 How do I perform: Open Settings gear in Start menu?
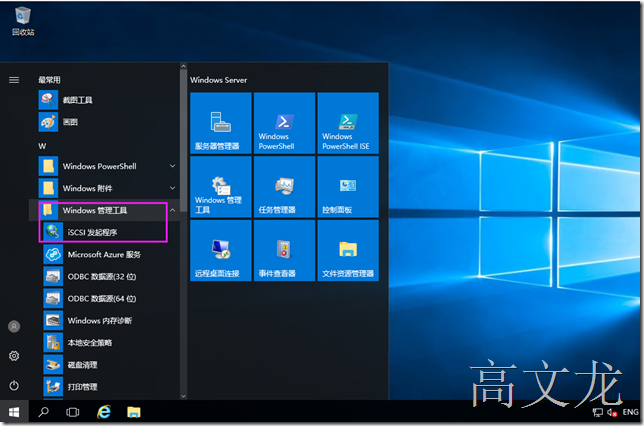click(14, 356)
